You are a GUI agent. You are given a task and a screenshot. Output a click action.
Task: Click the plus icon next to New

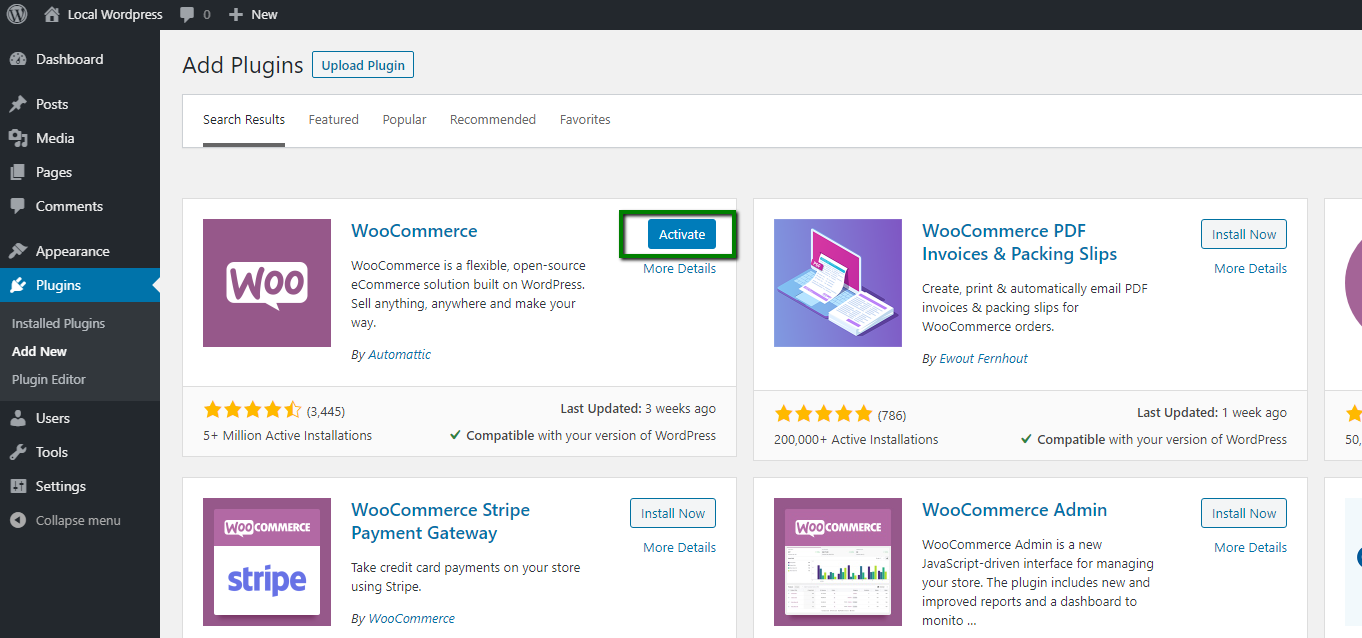click(235, 15)
